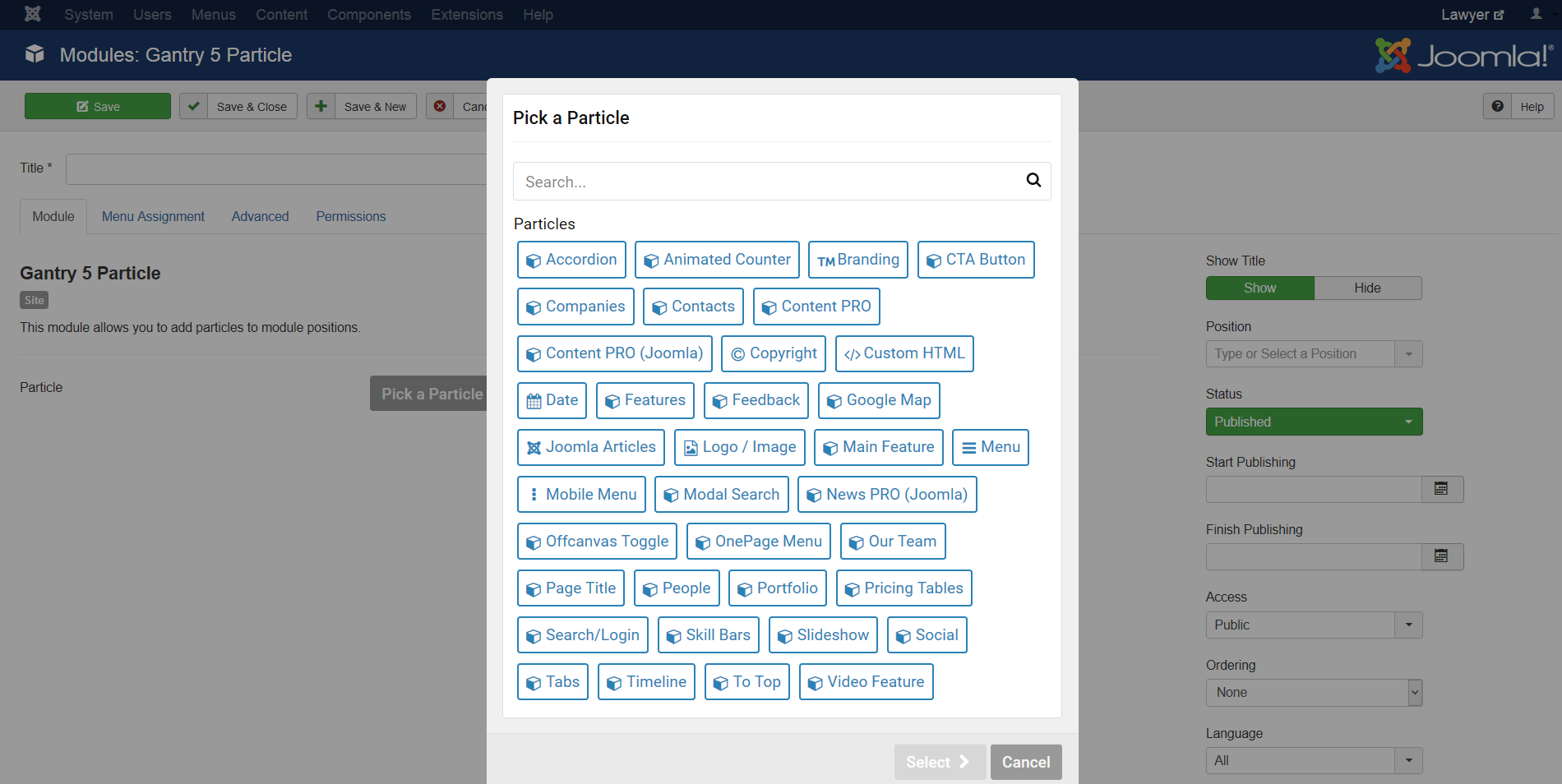Switch to the Menu Assignment tab
The image size is (1562, 784).
pyautogui.click(x=153, y=216)
